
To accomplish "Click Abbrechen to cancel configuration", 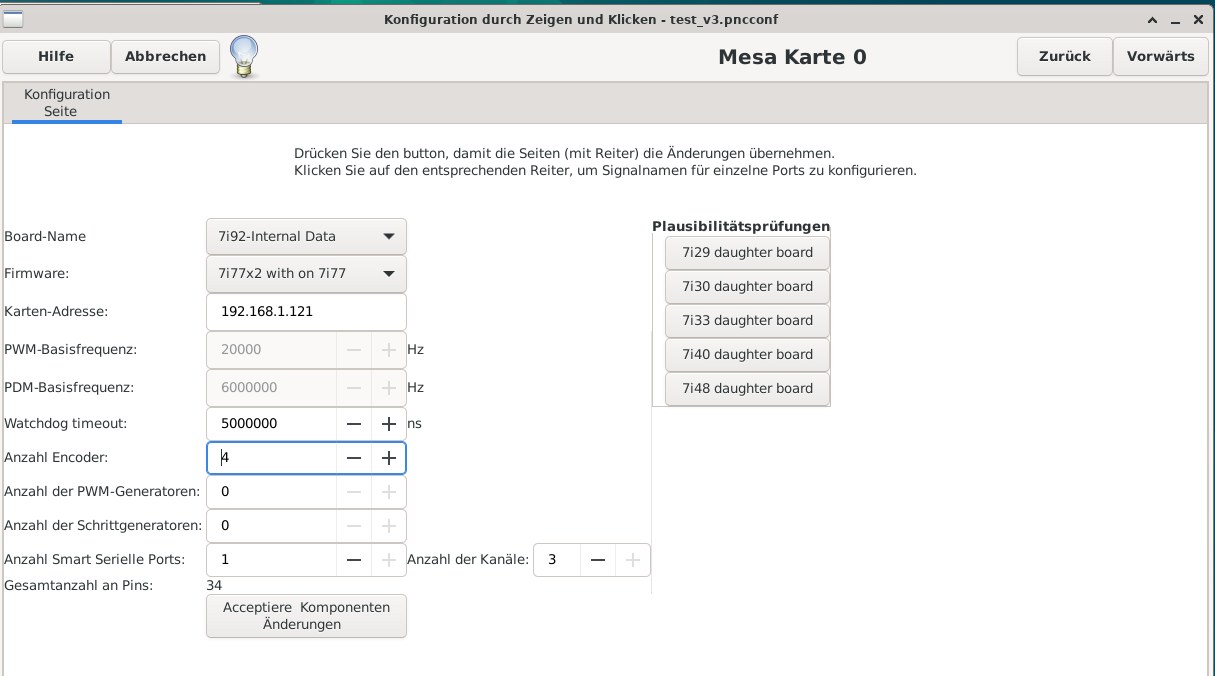I will pyautogui.click(x=165, y=57).
